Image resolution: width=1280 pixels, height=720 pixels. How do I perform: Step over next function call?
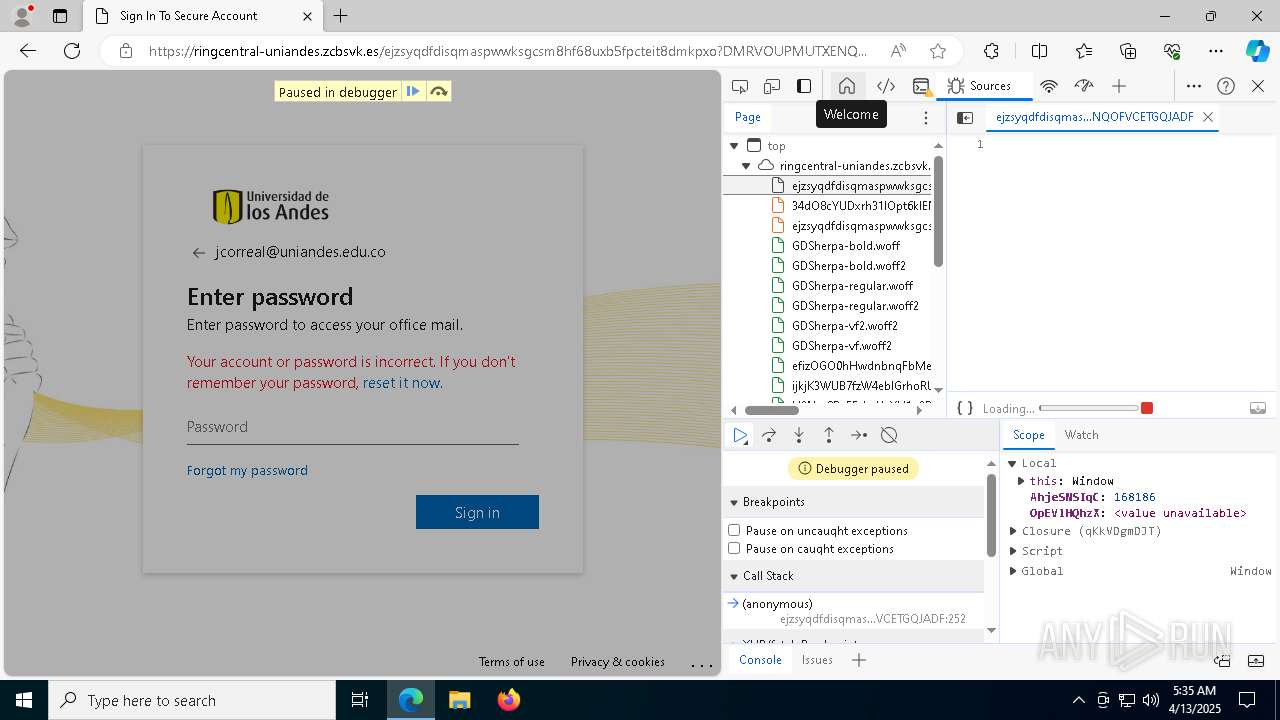click(769, 435)
